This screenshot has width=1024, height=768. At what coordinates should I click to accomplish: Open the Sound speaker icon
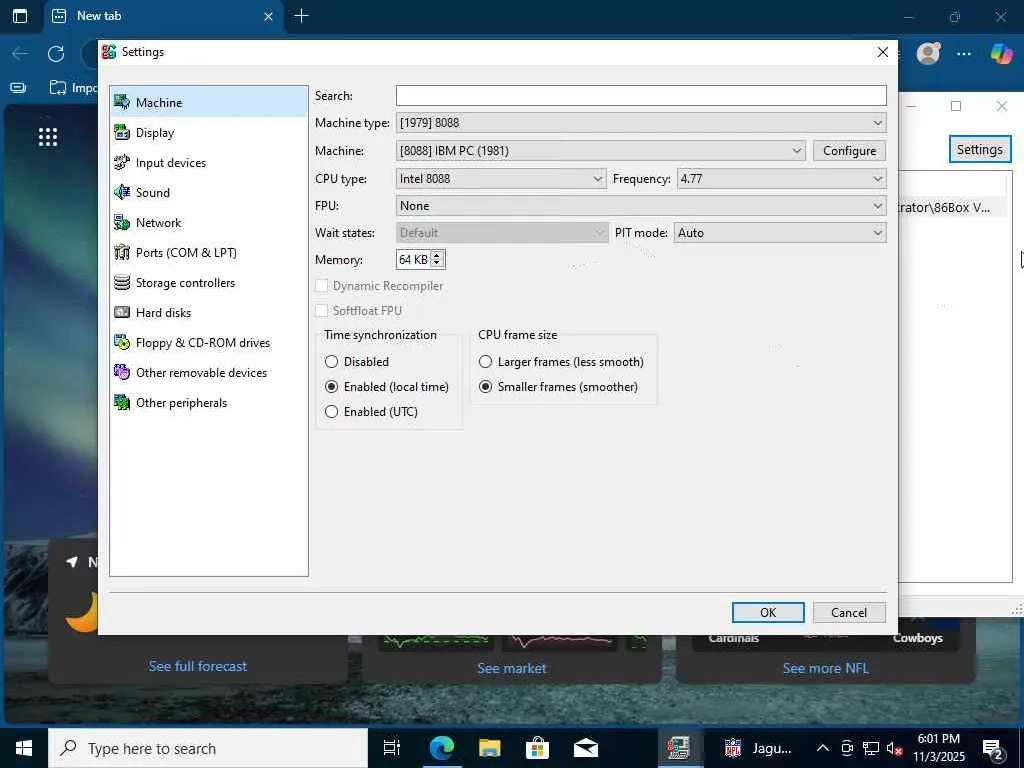tap(122, 192)
